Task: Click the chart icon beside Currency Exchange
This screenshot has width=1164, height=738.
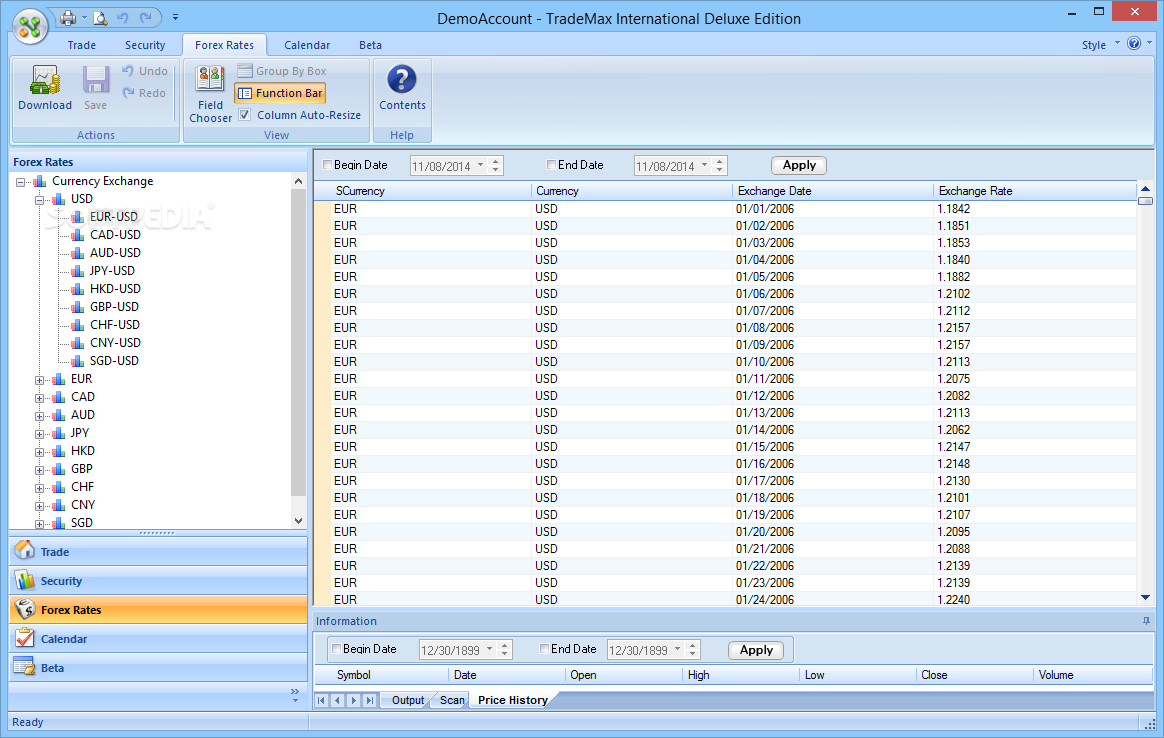Action: [x=39, y=181]
